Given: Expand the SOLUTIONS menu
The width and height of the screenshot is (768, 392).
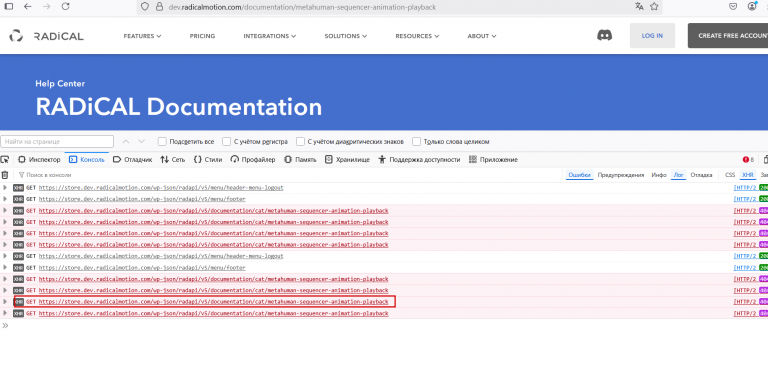Looking at the screenshot, I should pos(345,36).
